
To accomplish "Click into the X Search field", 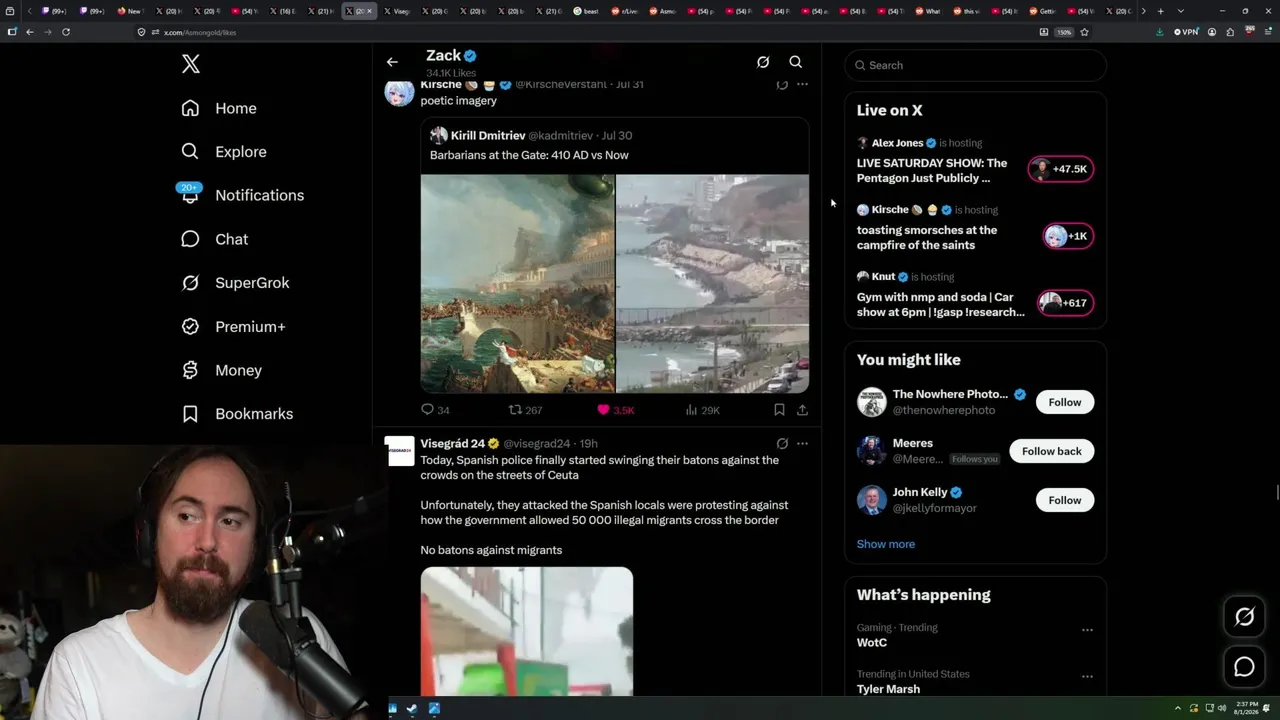I will (x=975, y=65).
